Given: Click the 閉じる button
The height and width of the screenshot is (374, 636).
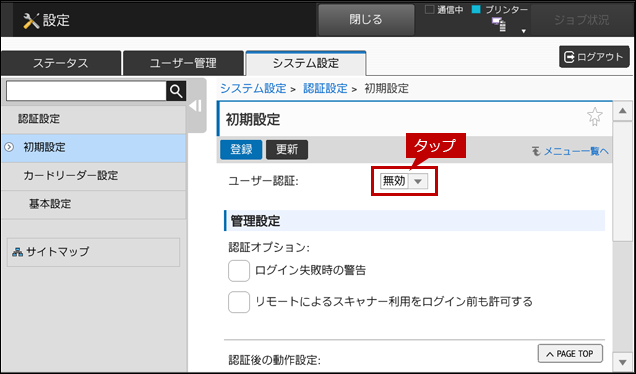Looking at the screenshot, I should (366, 20).
